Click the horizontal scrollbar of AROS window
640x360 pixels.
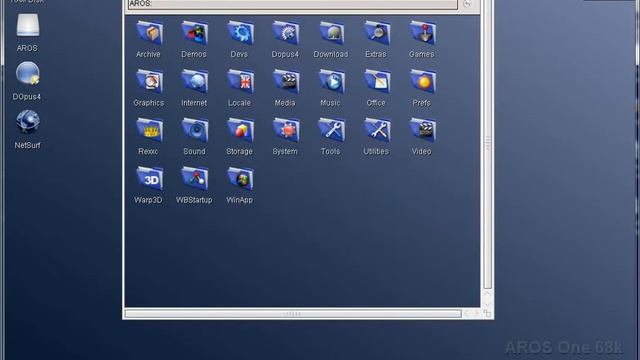(293, 313)
